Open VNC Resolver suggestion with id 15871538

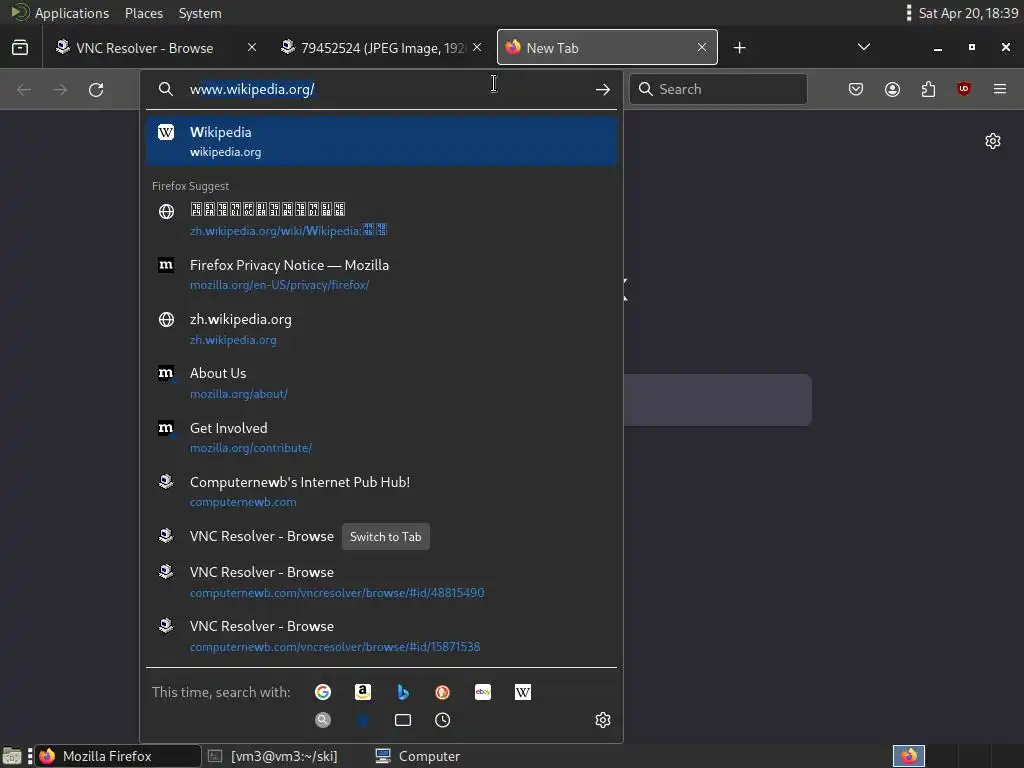[x=381, y=635]
